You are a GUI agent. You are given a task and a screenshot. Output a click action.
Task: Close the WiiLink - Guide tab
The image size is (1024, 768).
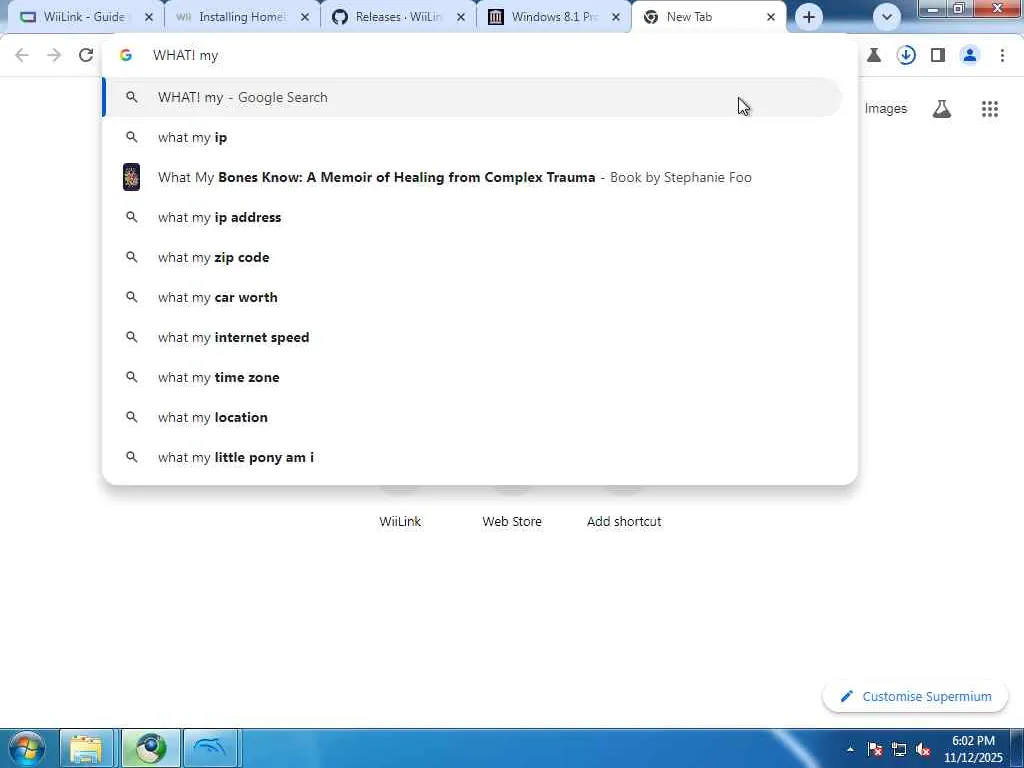click(x=148, y=18)
